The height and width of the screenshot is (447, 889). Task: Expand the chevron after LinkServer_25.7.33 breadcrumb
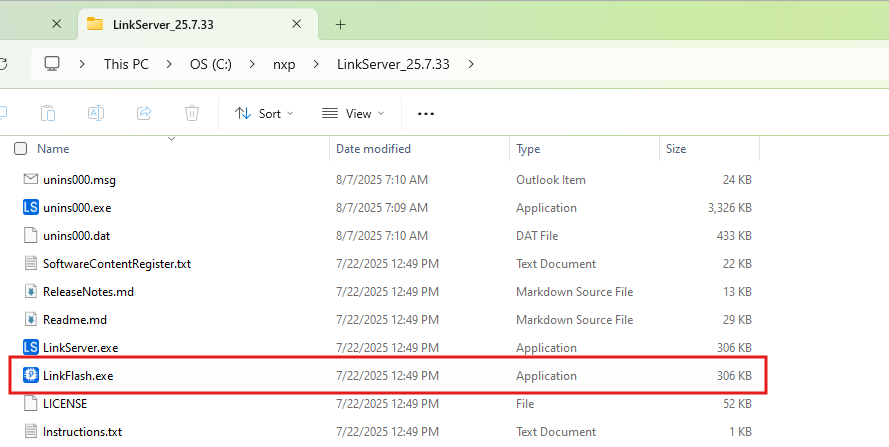pos(471,64)
